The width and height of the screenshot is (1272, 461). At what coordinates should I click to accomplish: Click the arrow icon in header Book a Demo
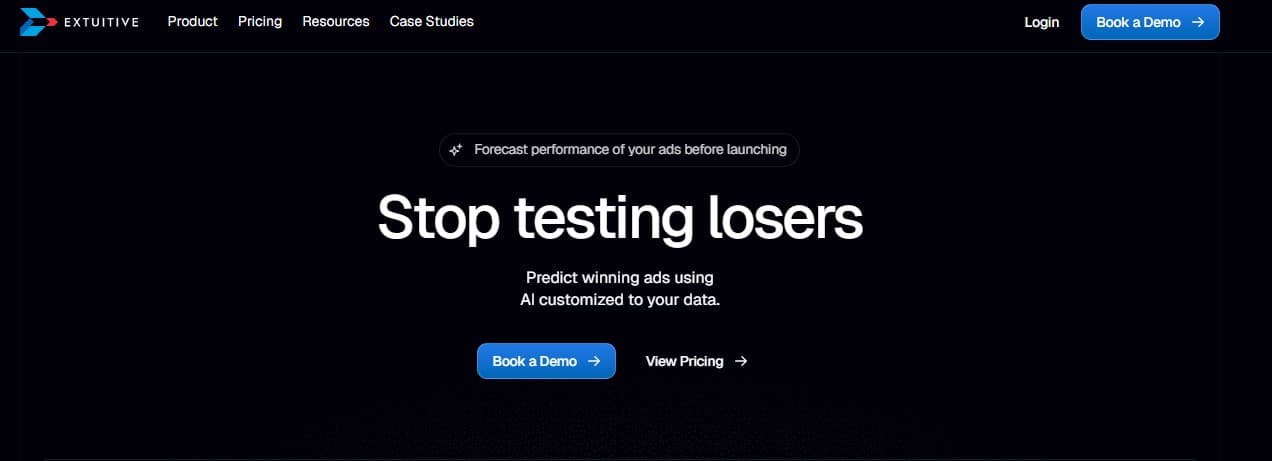pos(1198,22)
